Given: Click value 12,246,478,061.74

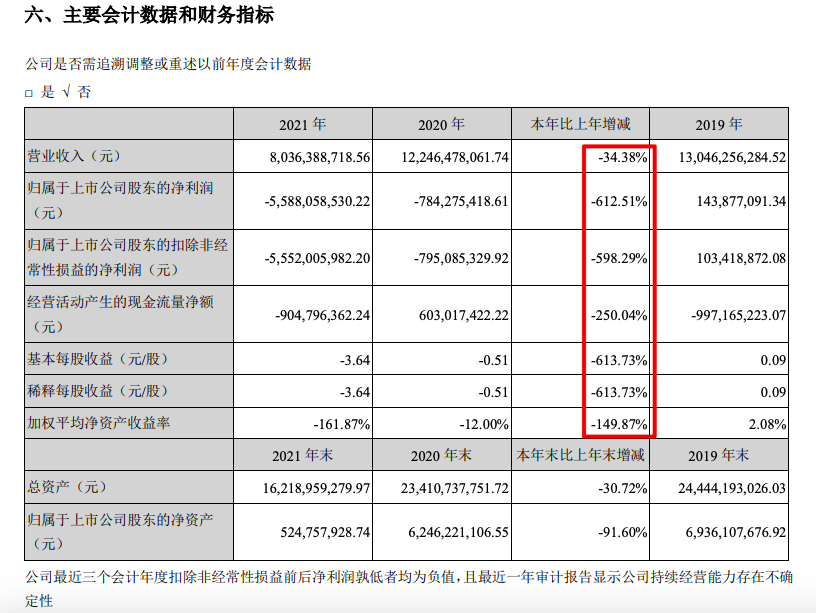Looking at the screenshot, I should click(455, 157).
